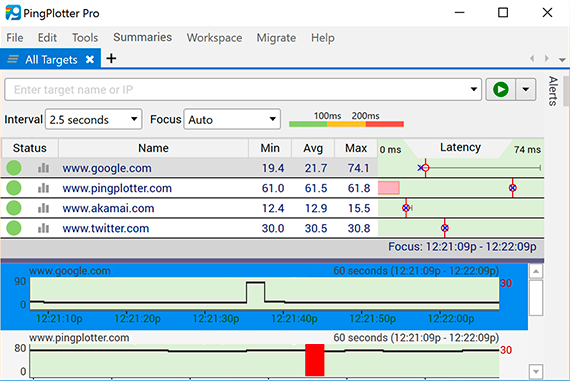
Task: Click the twitter.com Max value 30.8
Action: tap(358, 228)
